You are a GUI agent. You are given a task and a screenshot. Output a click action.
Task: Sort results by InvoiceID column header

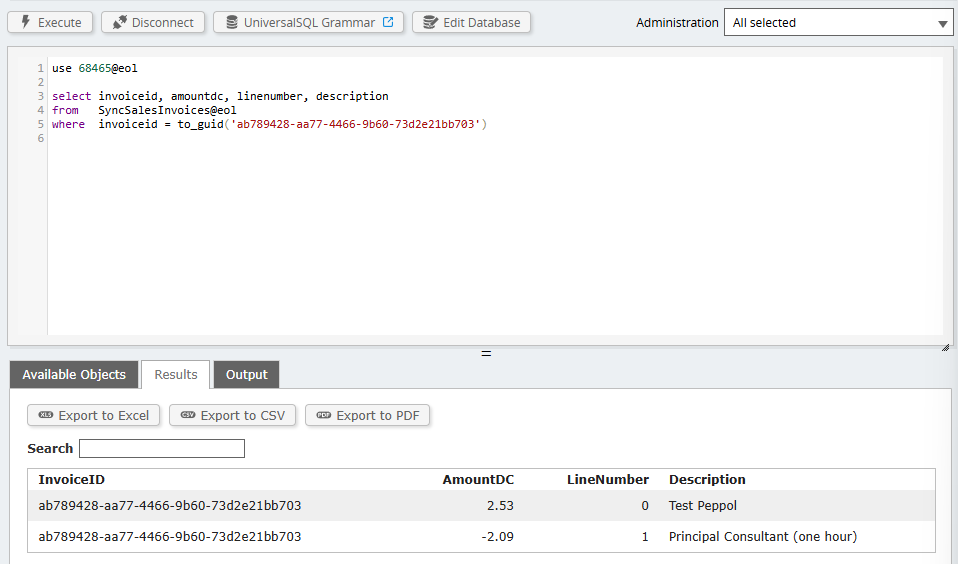[x=74, y=479]
